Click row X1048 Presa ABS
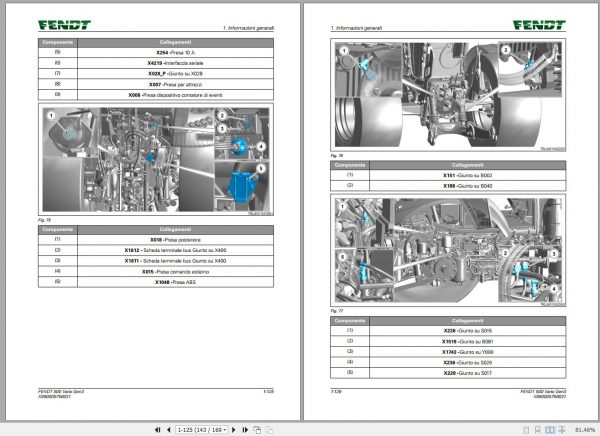 pyautogui.click(x=156, y=282)
